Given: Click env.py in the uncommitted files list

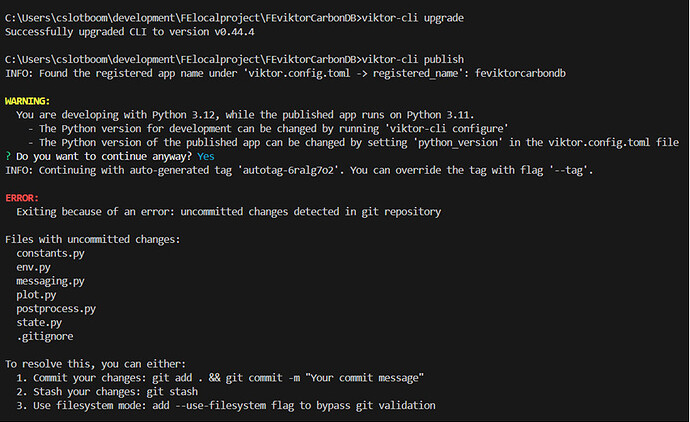Looking at the screenshot, I should point(36,268).
